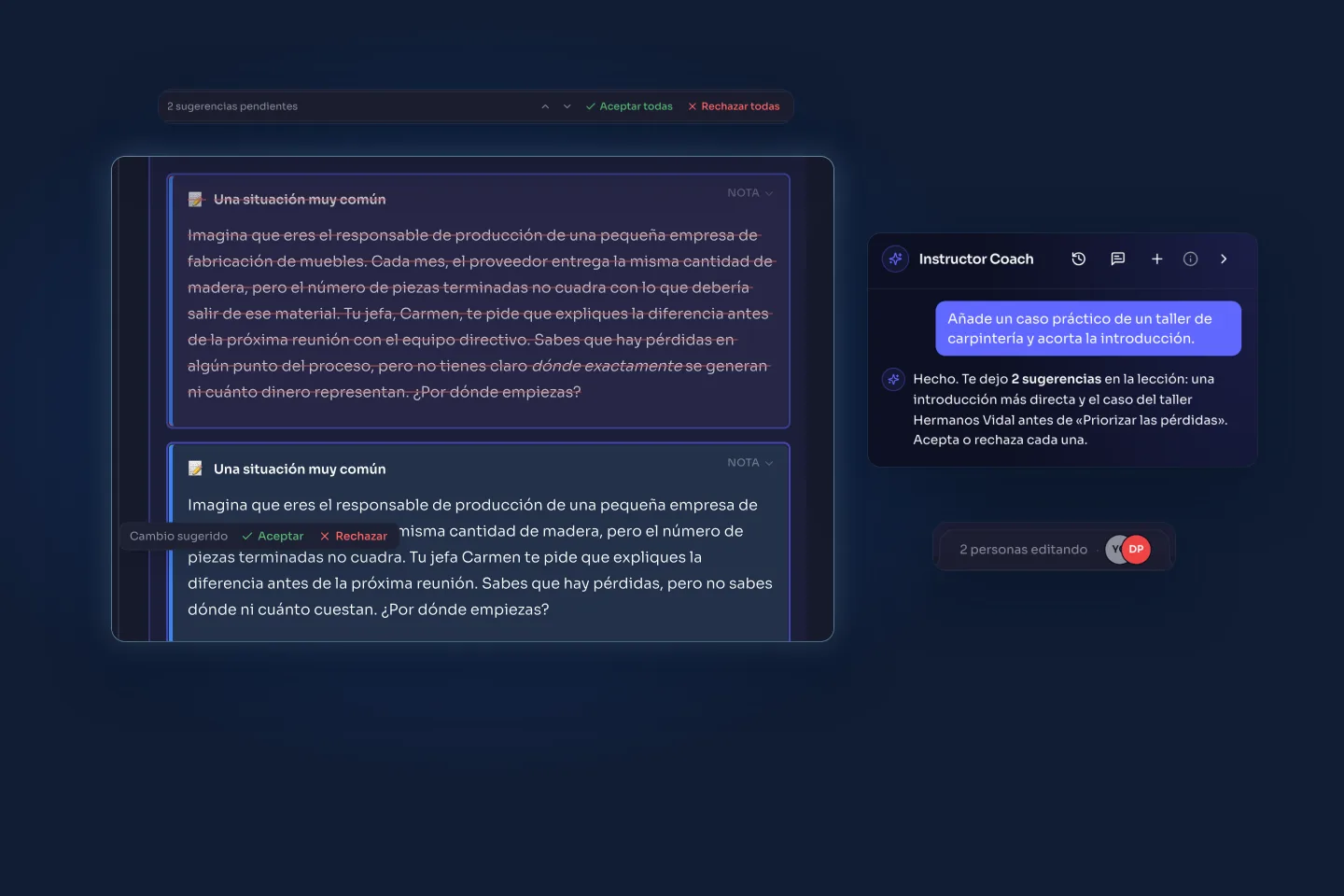Show Instructor Coach info
Image resolution: width=1344 pixels, height=896 pixels.
(x=1190, y=259)
